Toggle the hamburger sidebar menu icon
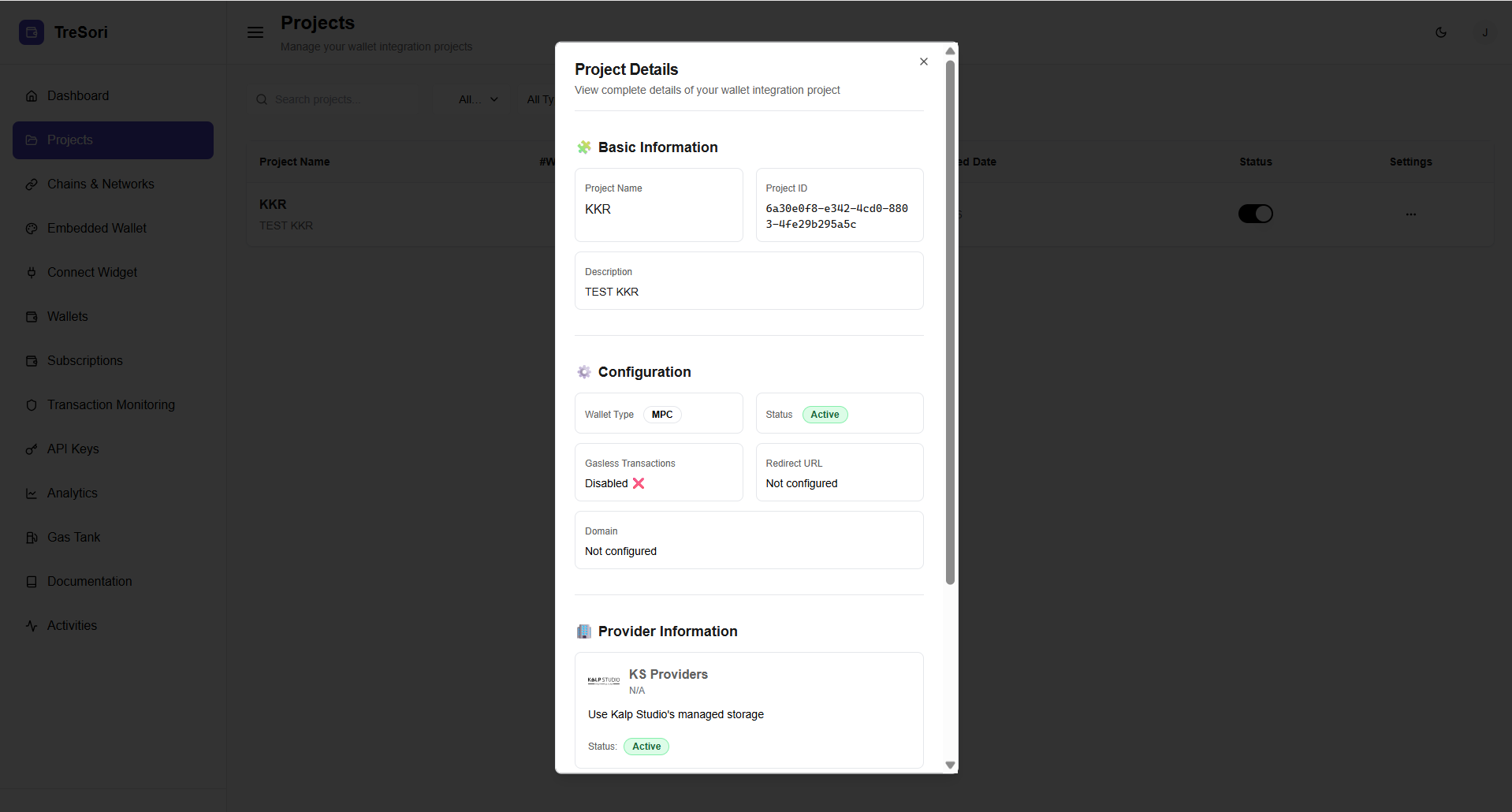 coord(255,32)
